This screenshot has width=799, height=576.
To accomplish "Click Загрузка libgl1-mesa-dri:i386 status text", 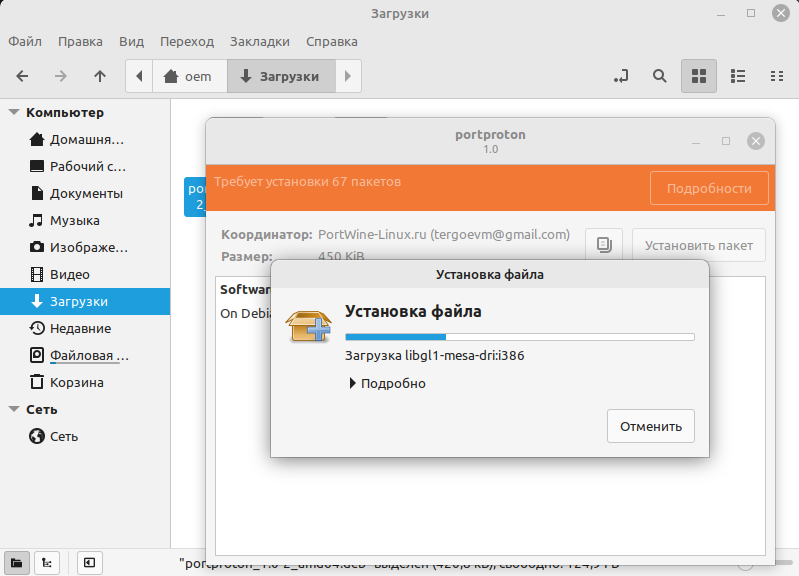I will click(435, 355).
